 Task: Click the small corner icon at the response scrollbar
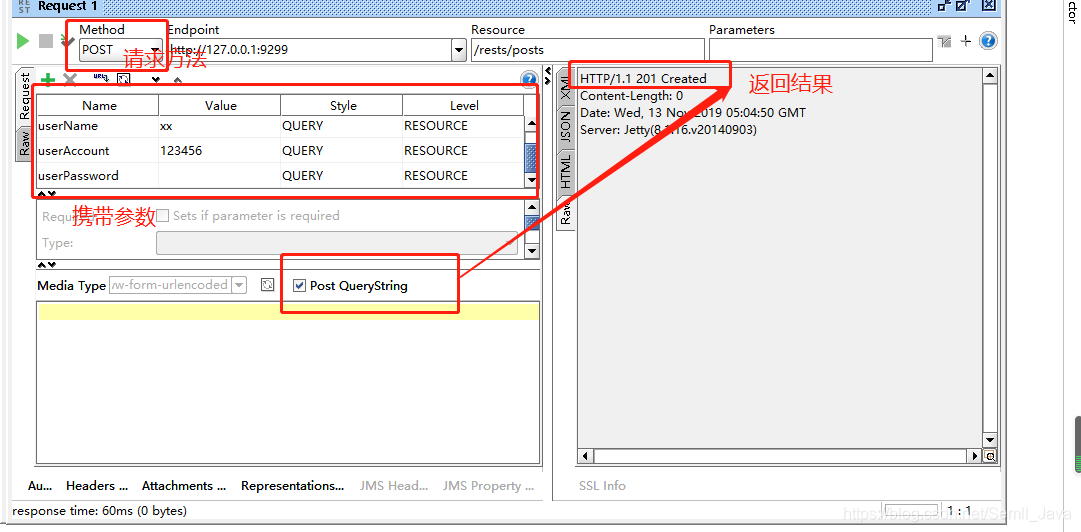pos(990,456)
